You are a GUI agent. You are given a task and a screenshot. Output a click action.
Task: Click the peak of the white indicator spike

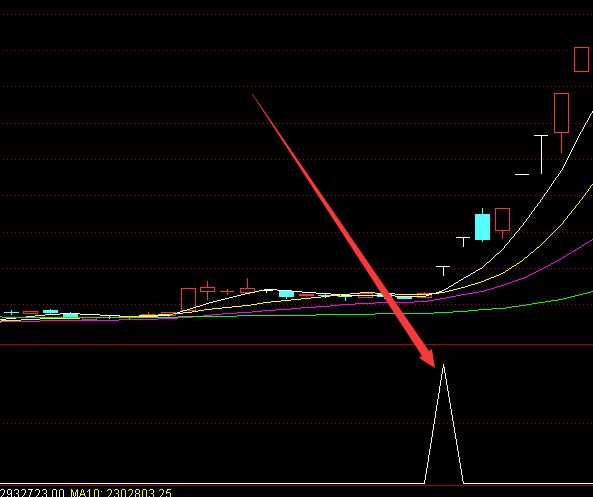tap(443, 365)
